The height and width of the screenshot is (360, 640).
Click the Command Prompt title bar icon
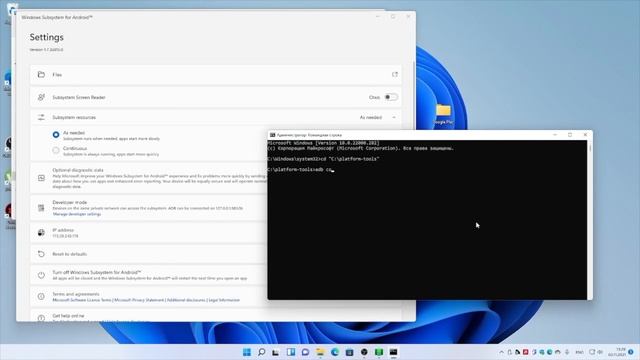tap(272, 135)
